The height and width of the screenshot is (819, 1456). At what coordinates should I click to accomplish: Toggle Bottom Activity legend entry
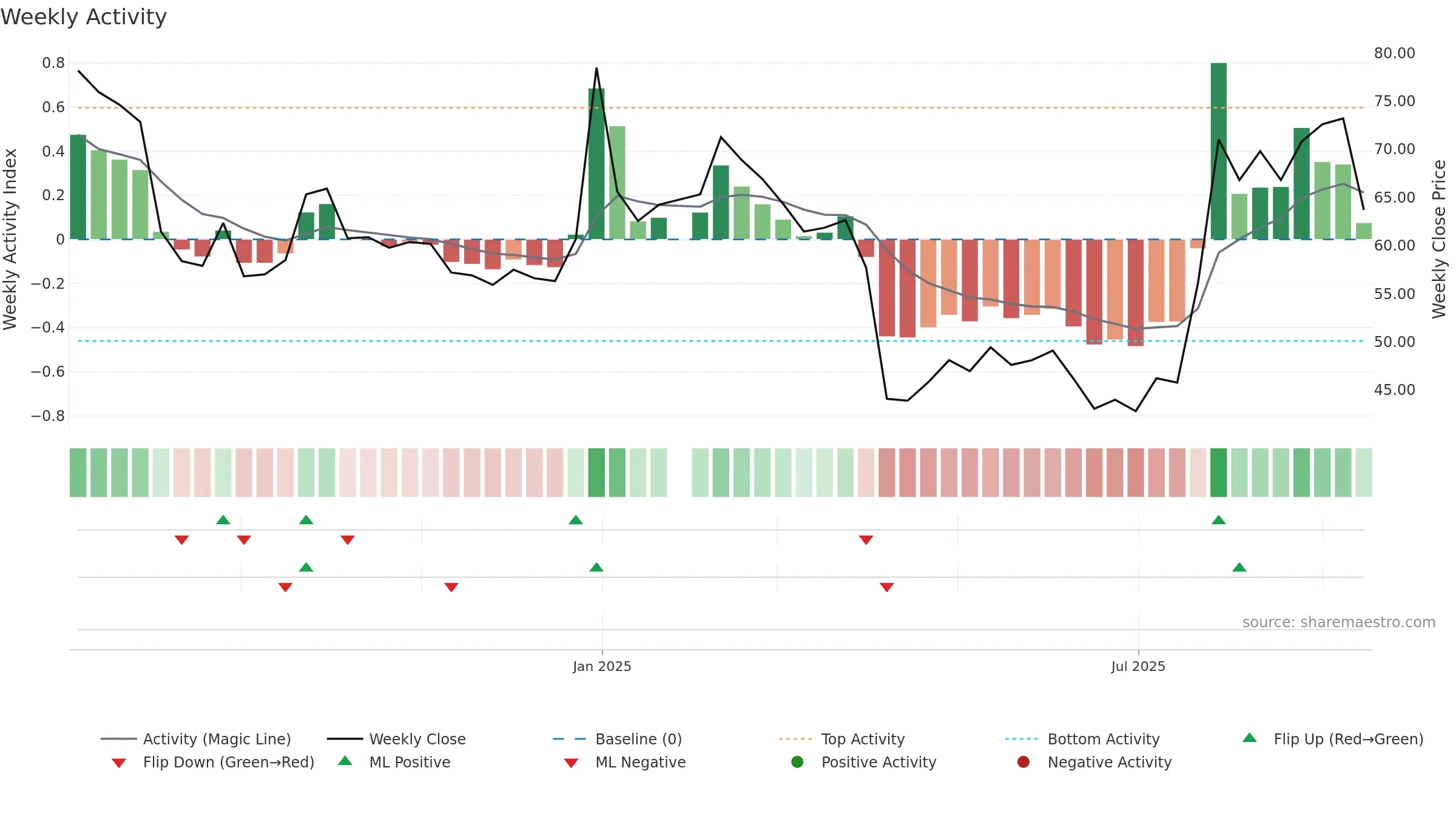point(1082,739)
